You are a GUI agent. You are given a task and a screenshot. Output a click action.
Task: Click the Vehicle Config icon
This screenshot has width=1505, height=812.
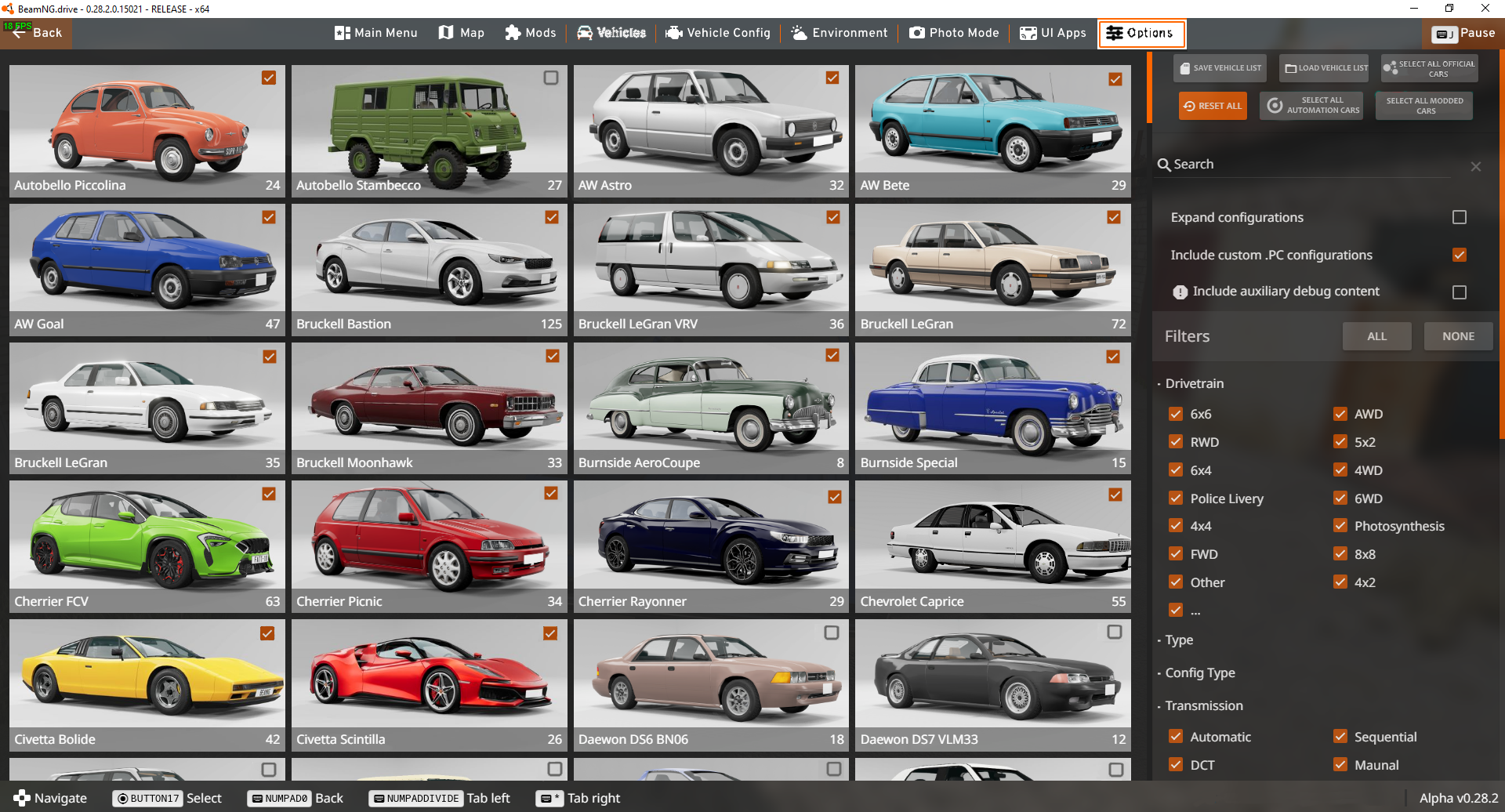673,33
